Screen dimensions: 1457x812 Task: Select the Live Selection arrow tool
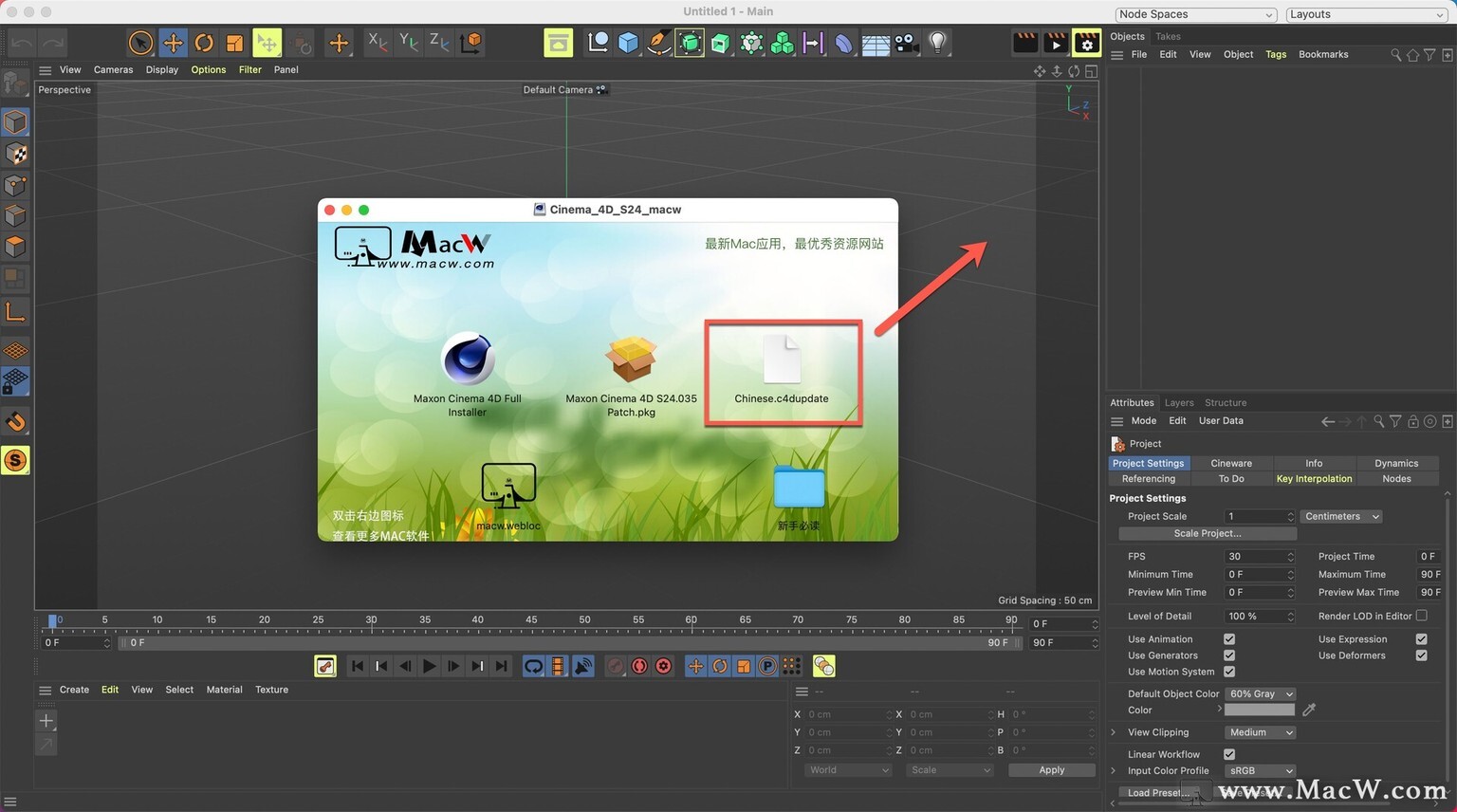[140, 43]
